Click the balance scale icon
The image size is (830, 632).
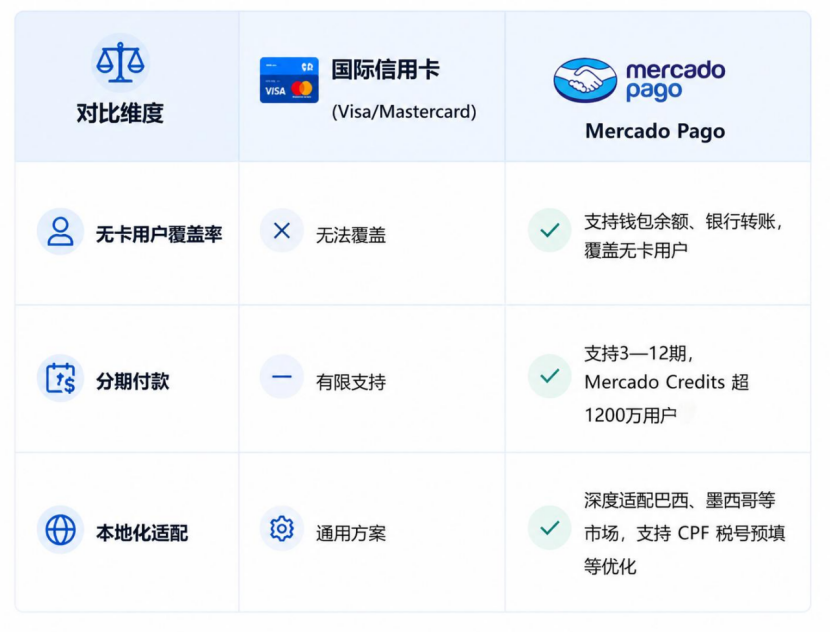120,63
